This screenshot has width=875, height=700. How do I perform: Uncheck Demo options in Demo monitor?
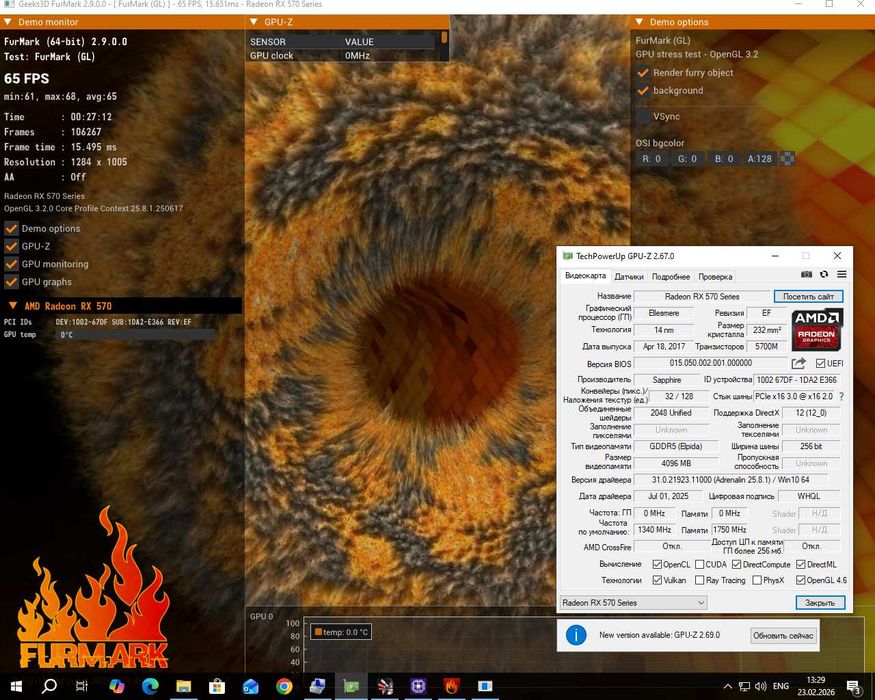pos(11,228)
